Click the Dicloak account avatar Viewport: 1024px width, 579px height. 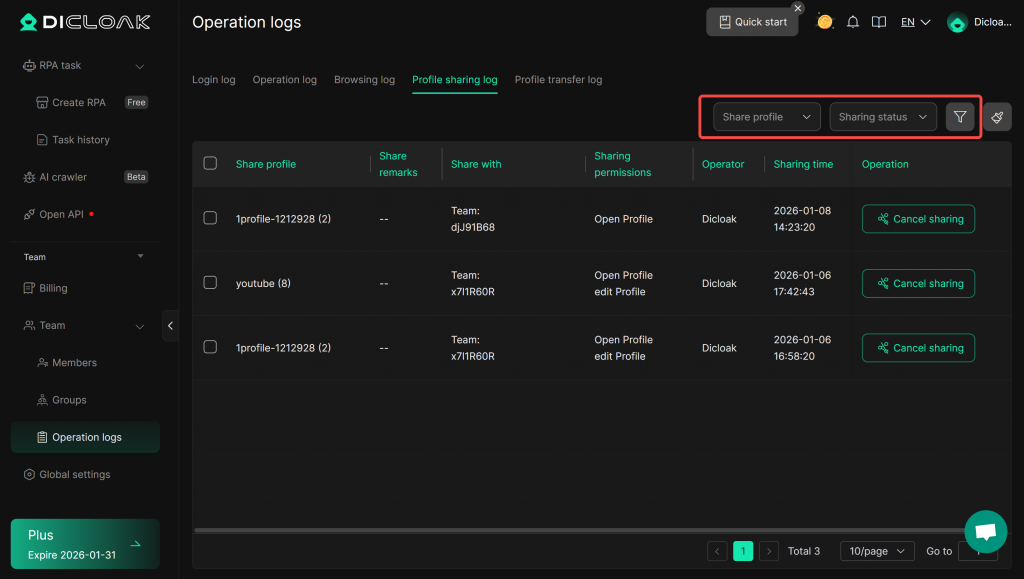(957, 23)
